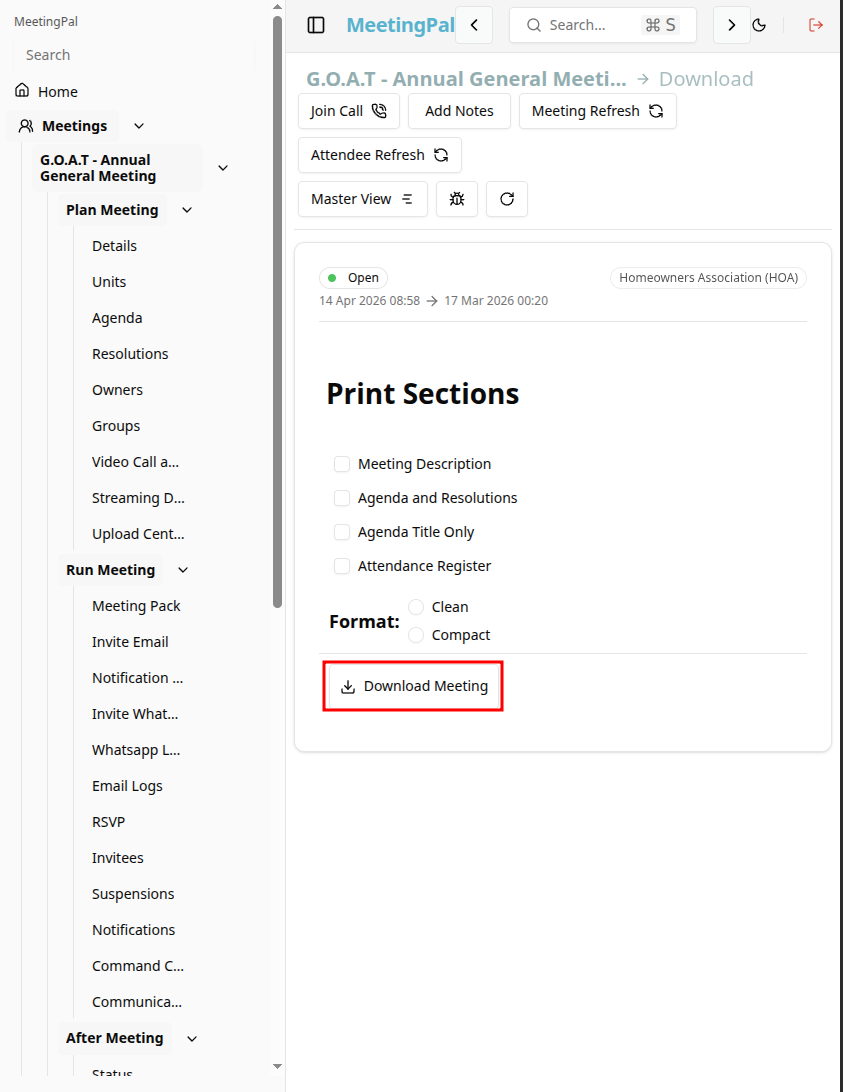Image resolution: width=843 pixels, height=1092 pixels.
Task: Open the bug report icon button
Action: tap(457, 199)
